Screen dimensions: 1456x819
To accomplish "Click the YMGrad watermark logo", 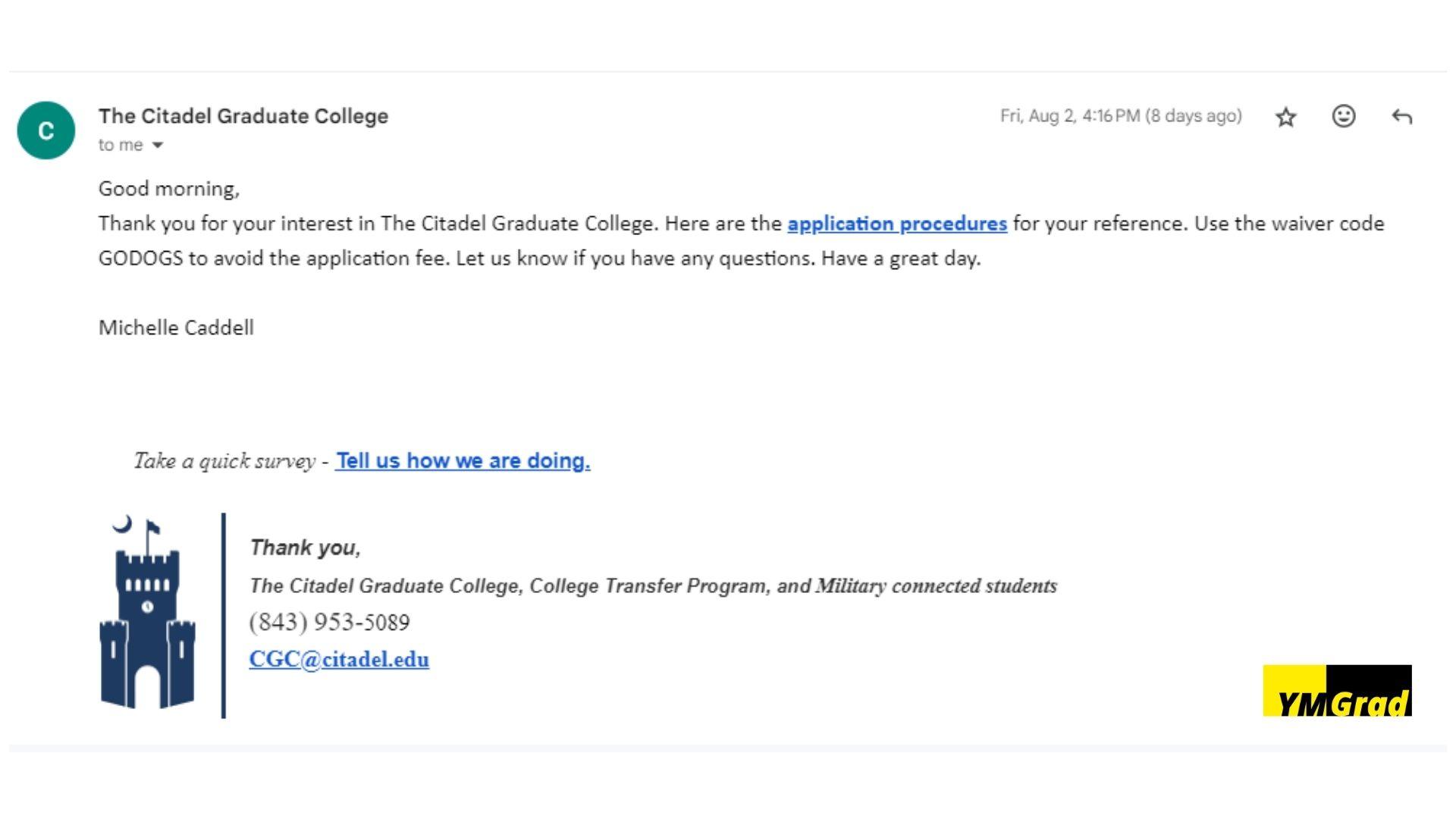I will (1337, 690).
